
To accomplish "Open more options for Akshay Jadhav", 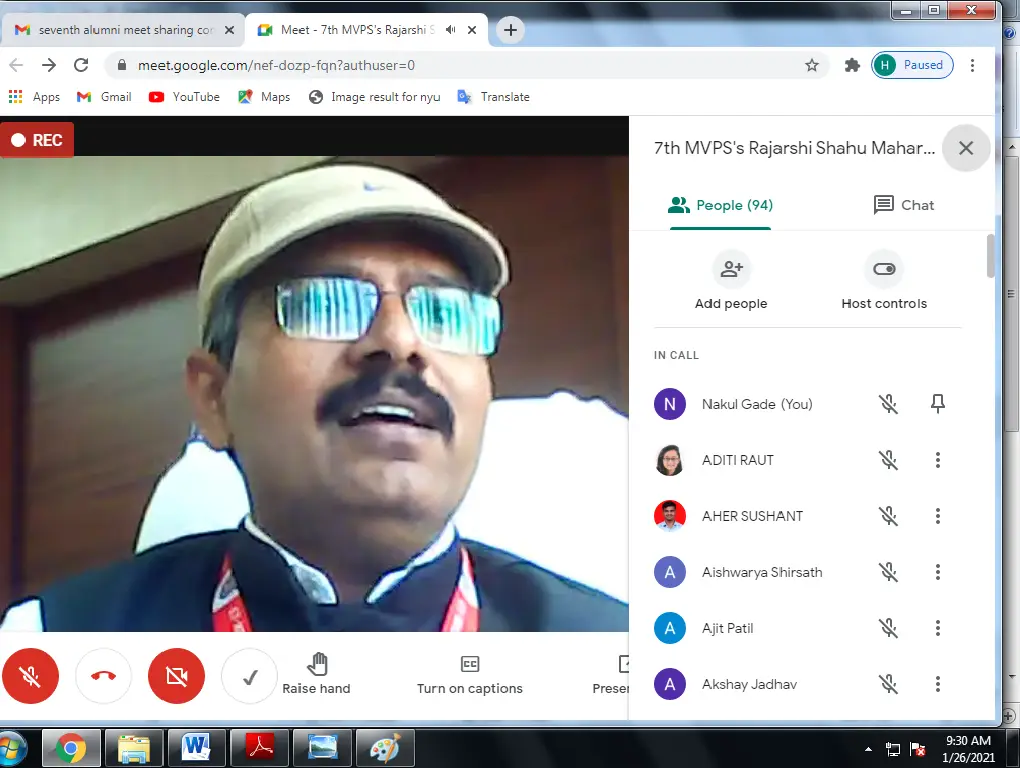I will click(937, 684).
